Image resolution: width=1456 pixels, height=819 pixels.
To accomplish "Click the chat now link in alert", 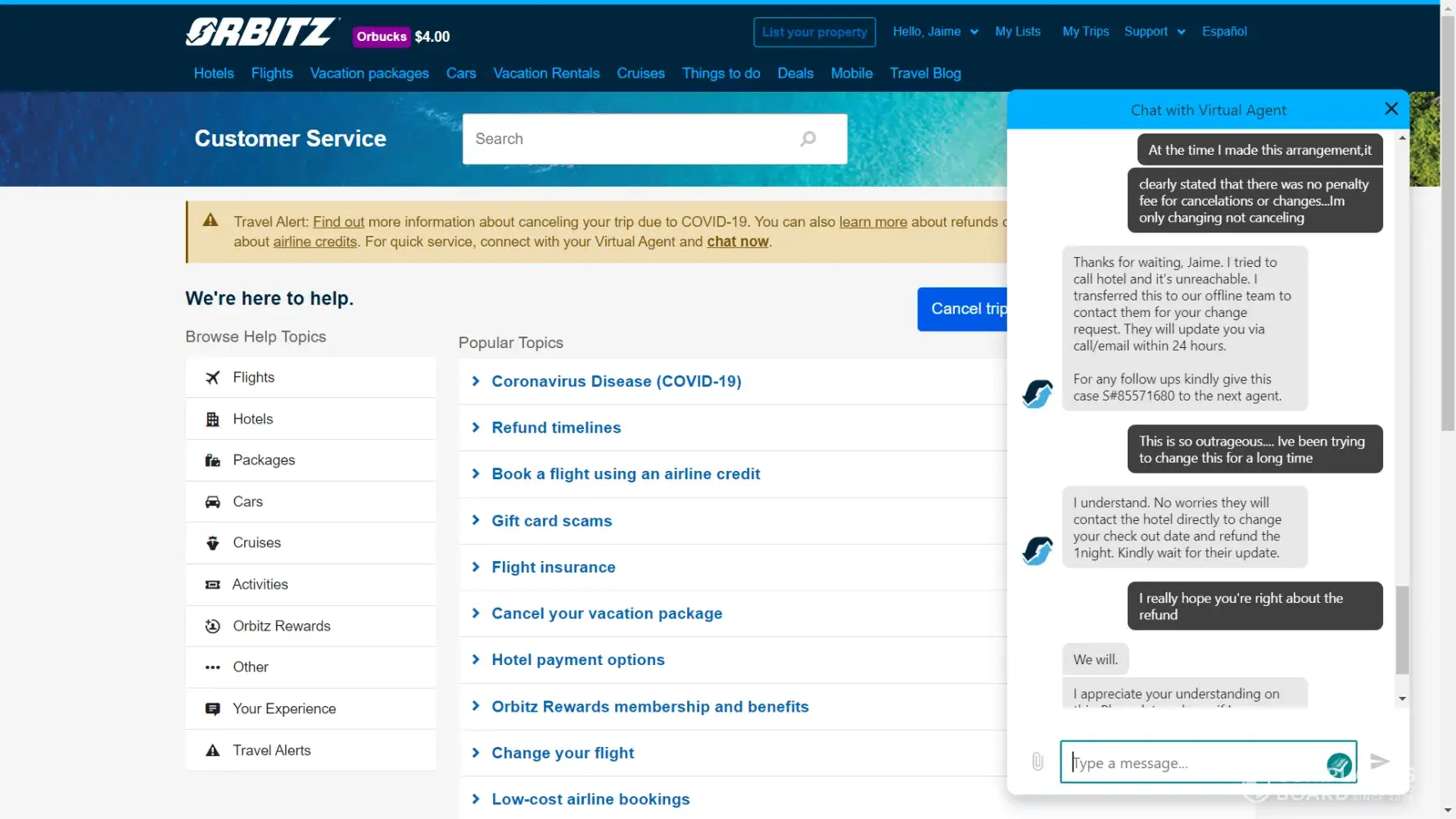I will (737, 242).
